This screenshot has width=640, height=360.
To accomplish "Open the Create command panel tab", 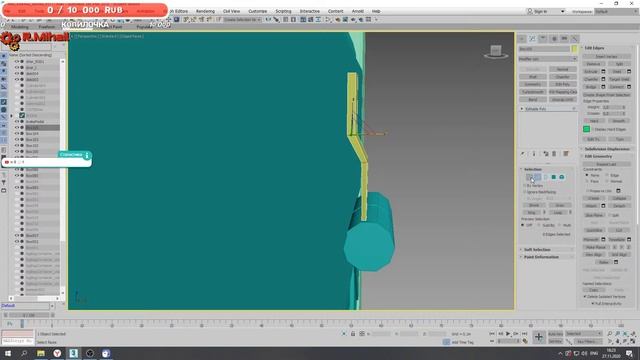I will point(522,39).
